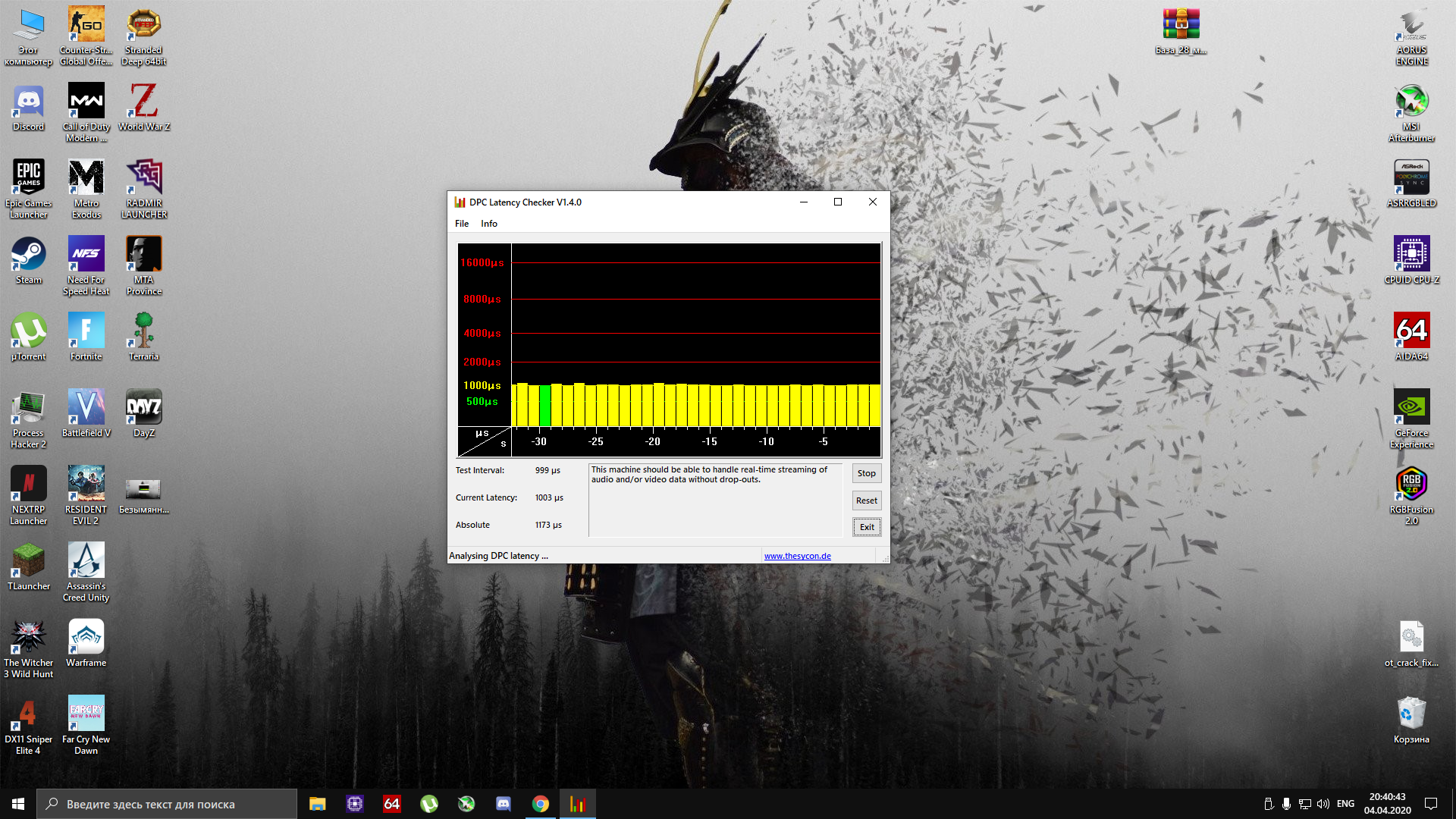Launch MSI Afterburner shortcut
This screenshot has height=819, width=1456.
(1411, 107)
